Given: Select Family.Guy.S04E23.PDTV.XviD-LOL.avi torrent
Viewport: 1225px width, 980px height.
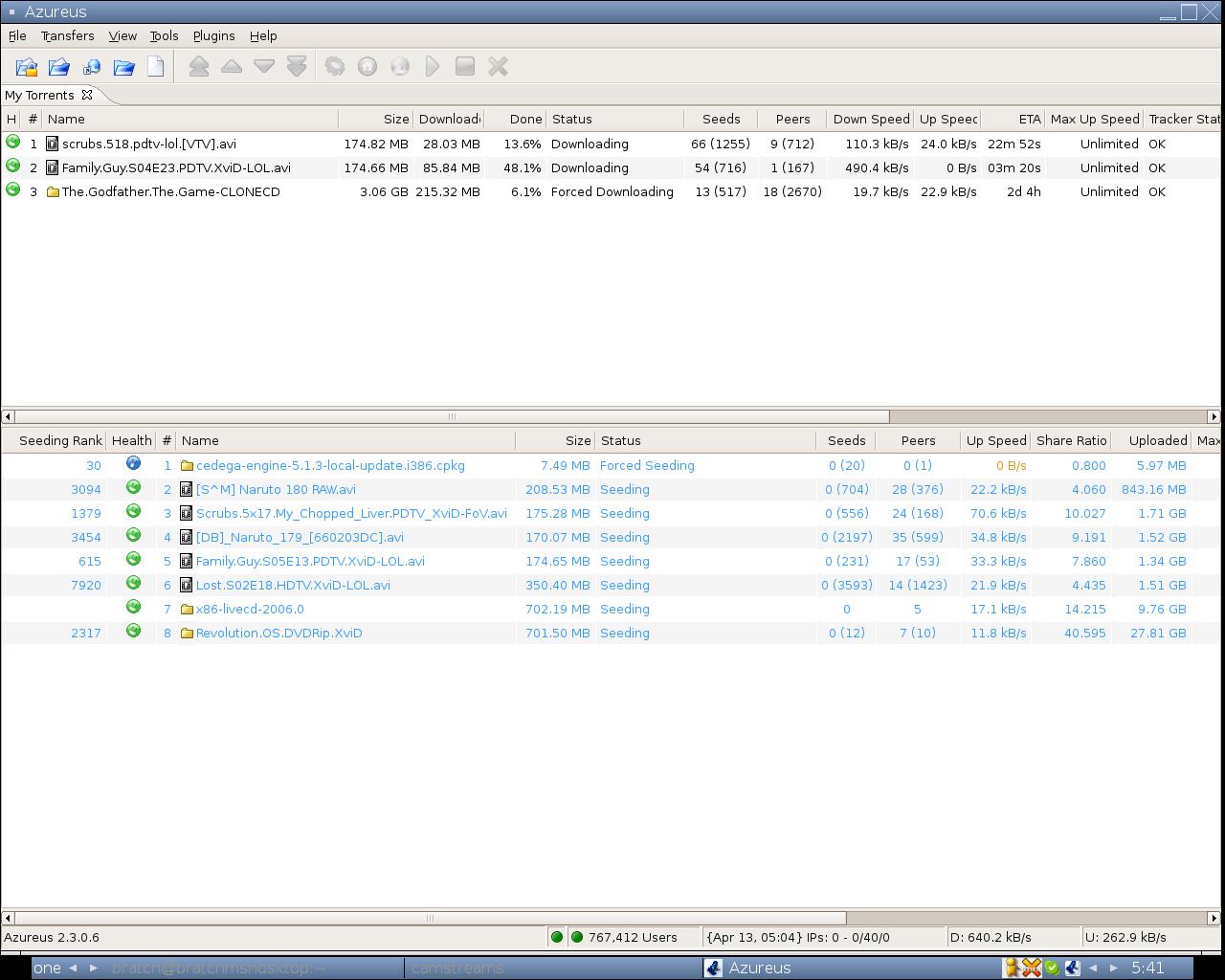Looking at the screenshot, I should (611, 167).
